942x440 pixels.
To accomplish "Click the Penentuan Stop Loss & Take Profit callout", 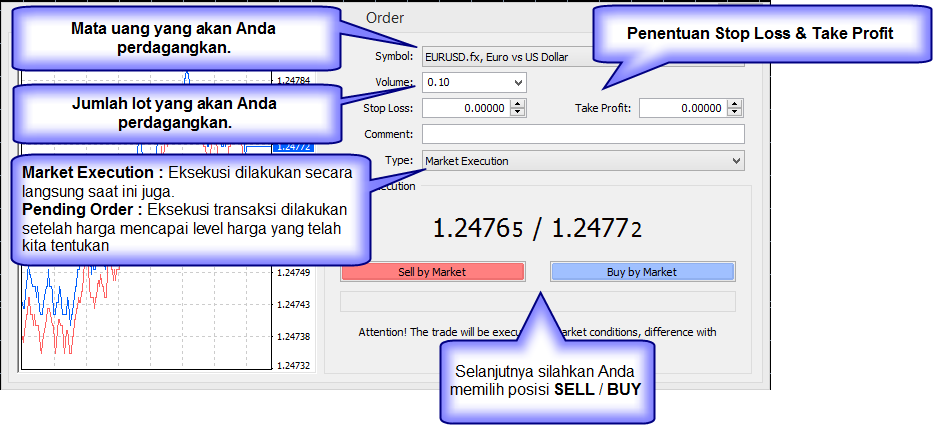I will [x=760, y=34].
